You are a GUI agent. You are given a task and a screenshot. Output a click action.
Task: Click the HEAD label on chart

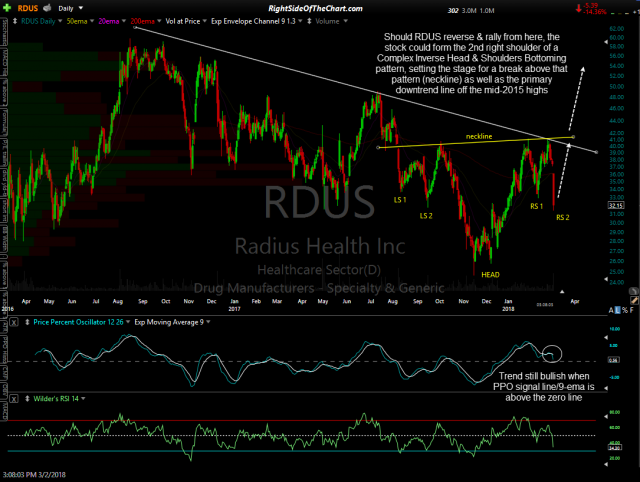pos(490,275)
